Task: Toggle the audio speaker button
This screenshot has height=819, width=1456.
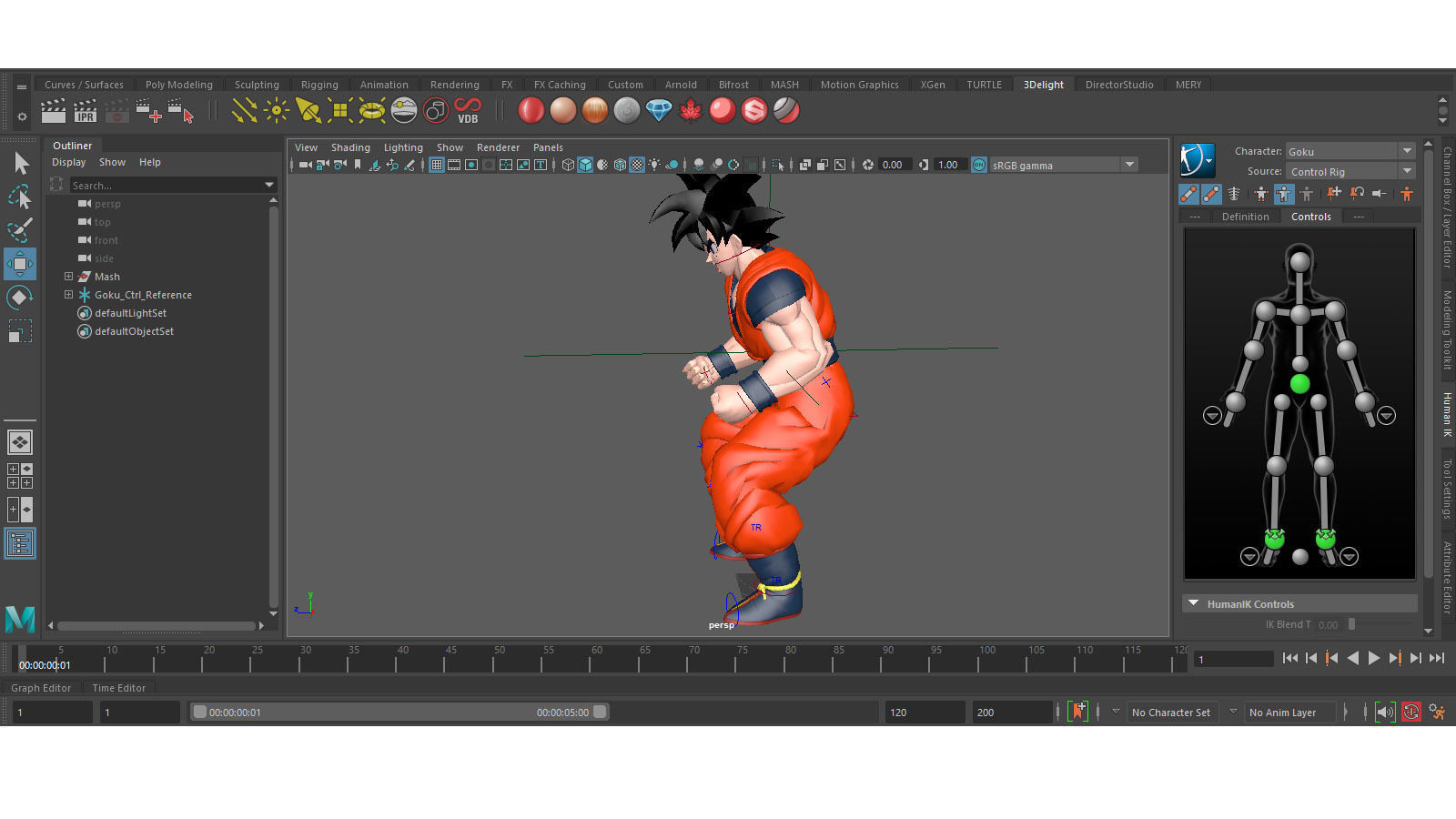Action: [1385, 712]
